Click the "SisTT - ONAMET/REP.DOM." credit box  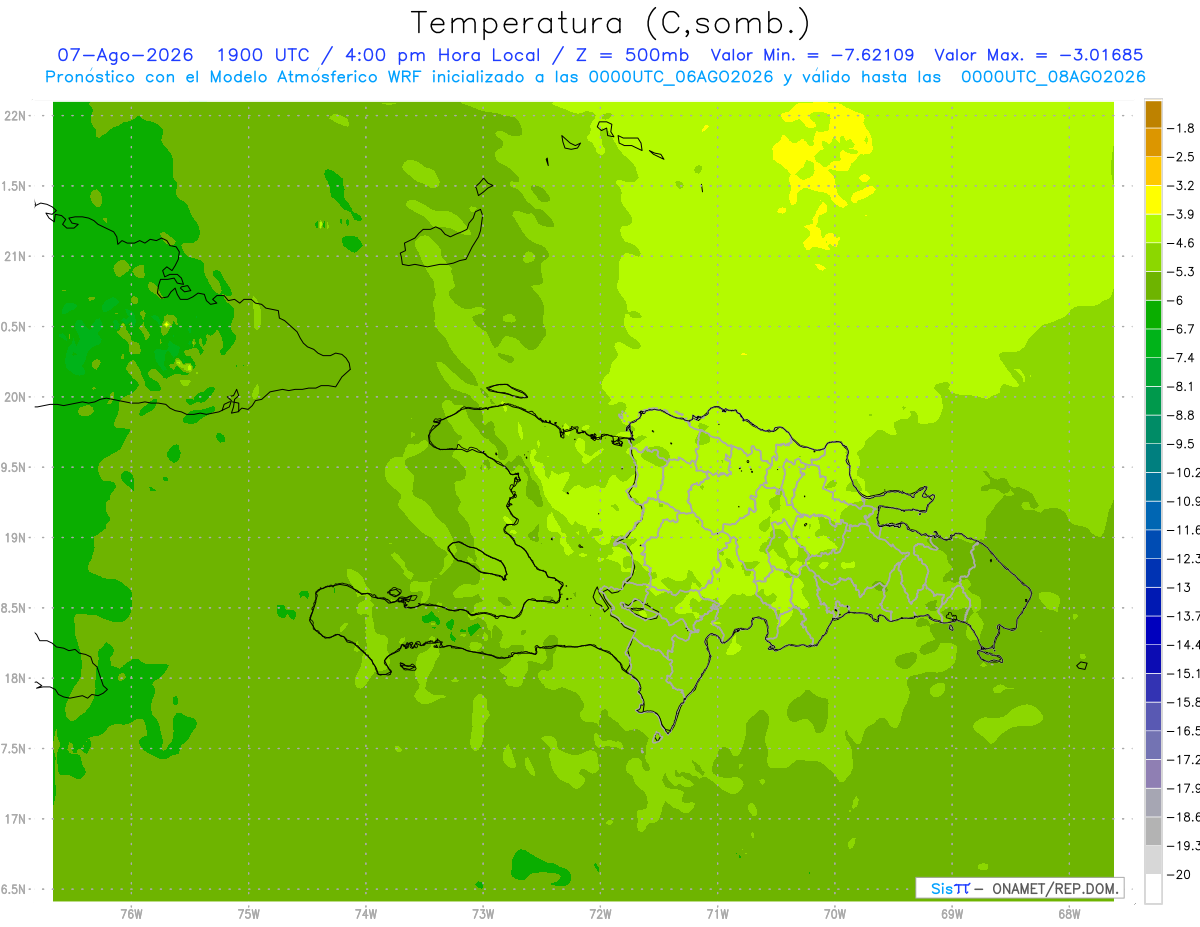pyautogui.click(x=1020, y=888)
